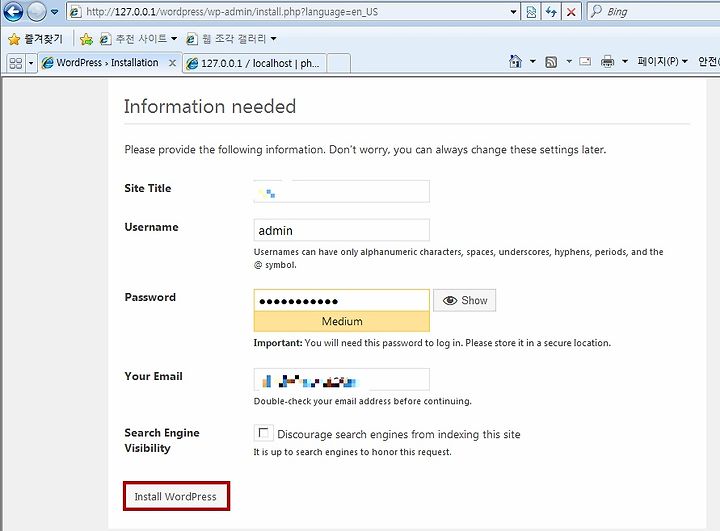Click the browser Forward arrow button
The height and width of the screenshot is (531, 720).
click(37, 12)
